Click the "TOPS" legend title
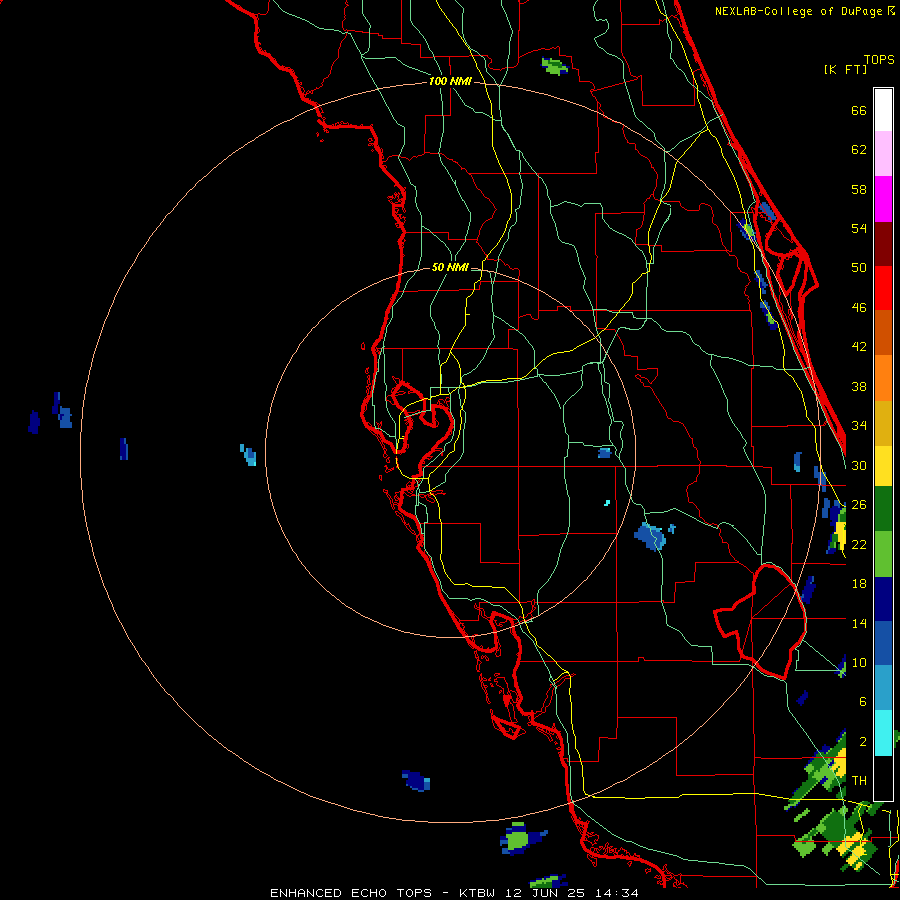Image resolution: width=900 pixels, height=900 pixels. point(879,60)
